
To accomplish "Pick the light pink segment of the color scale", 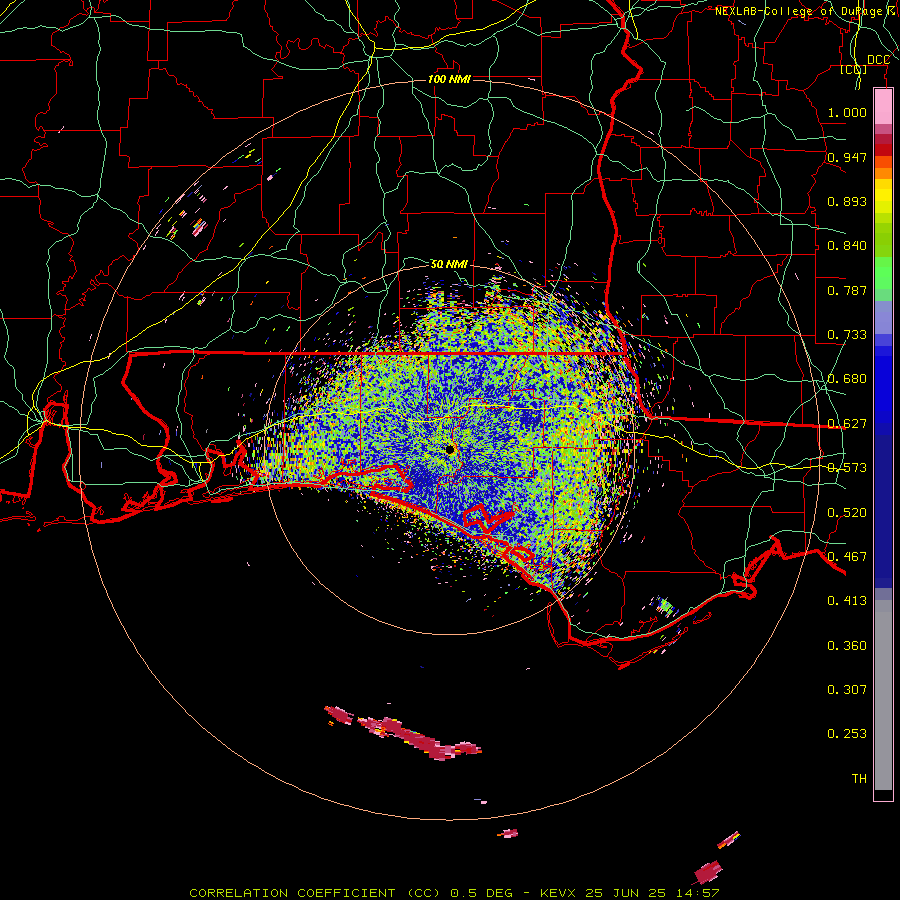I will pos(883,107).
